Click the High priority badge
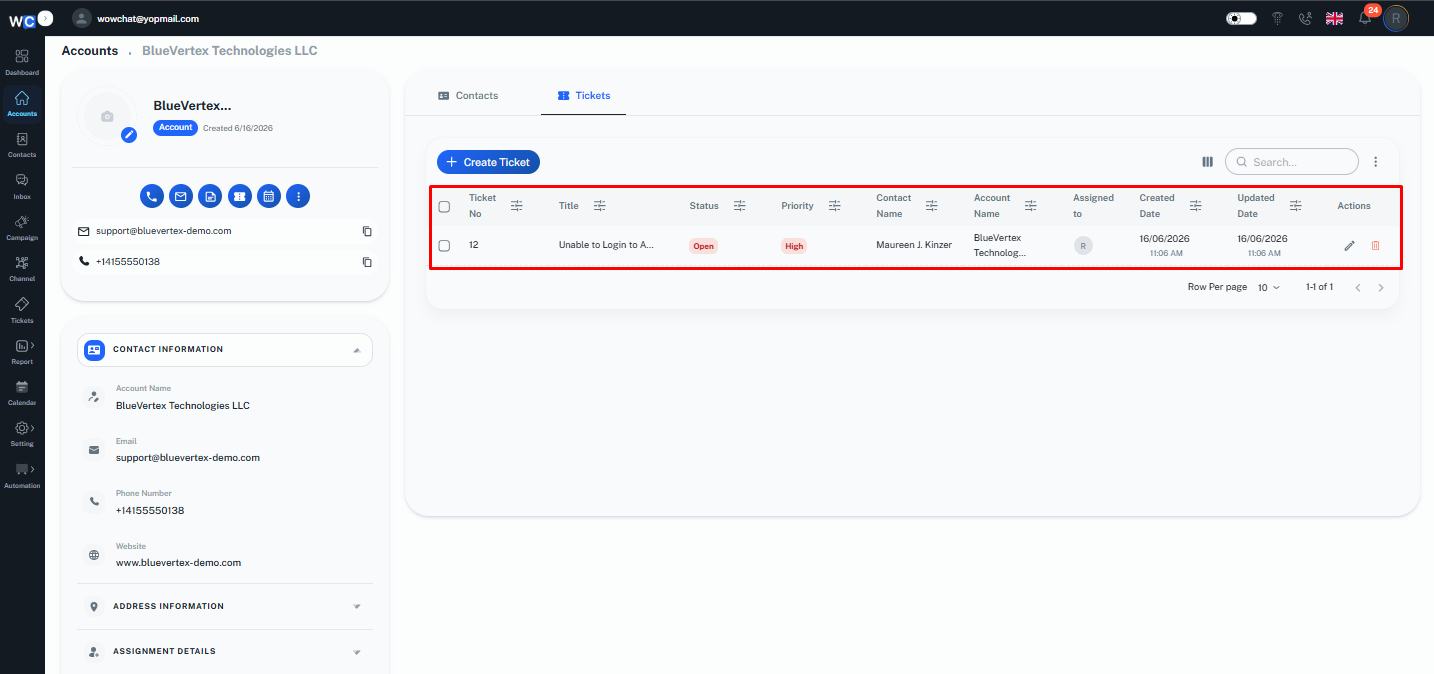Viewport: 1434px width, 674px height. (x=794, y=246)
